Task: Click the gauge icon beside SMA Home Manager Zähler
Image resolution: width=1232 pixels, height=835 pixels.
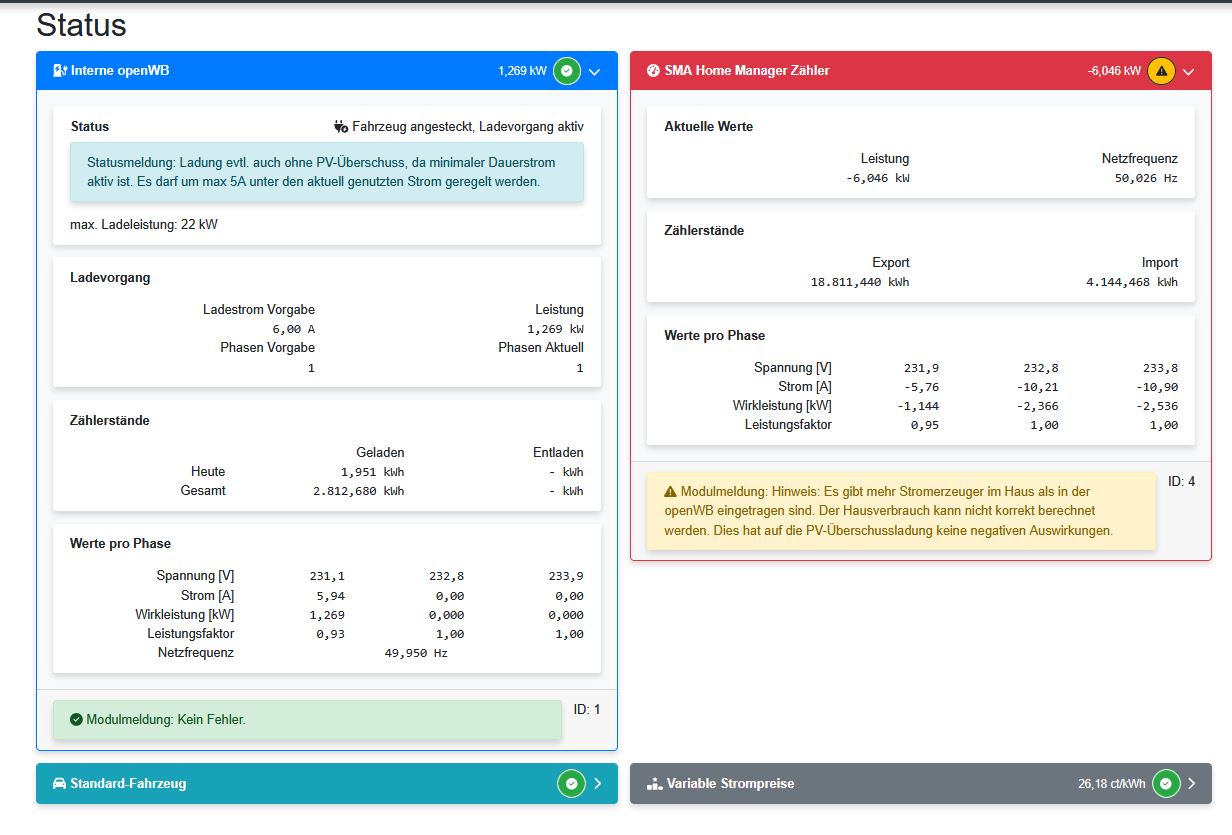Action: 653,71
